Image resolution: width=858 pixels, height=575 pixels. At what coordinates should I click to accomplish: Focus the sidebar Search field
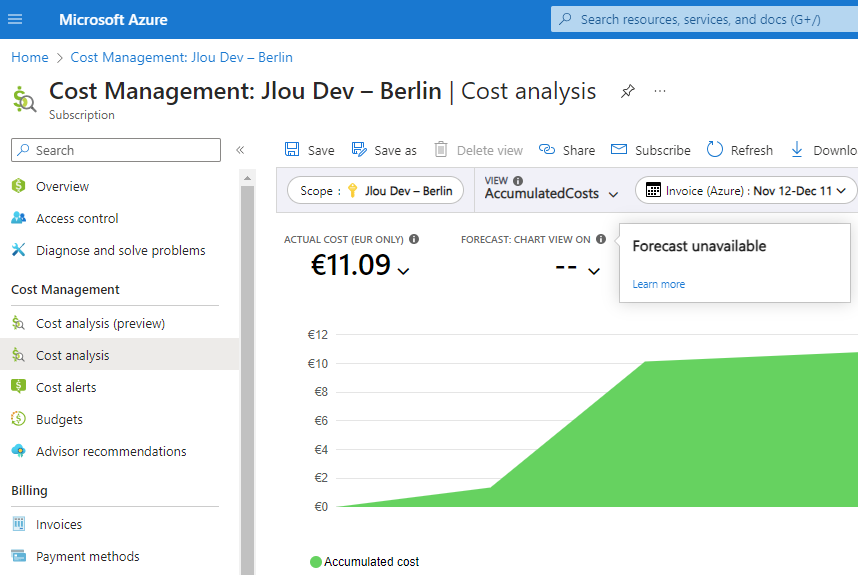click(116, 150)
